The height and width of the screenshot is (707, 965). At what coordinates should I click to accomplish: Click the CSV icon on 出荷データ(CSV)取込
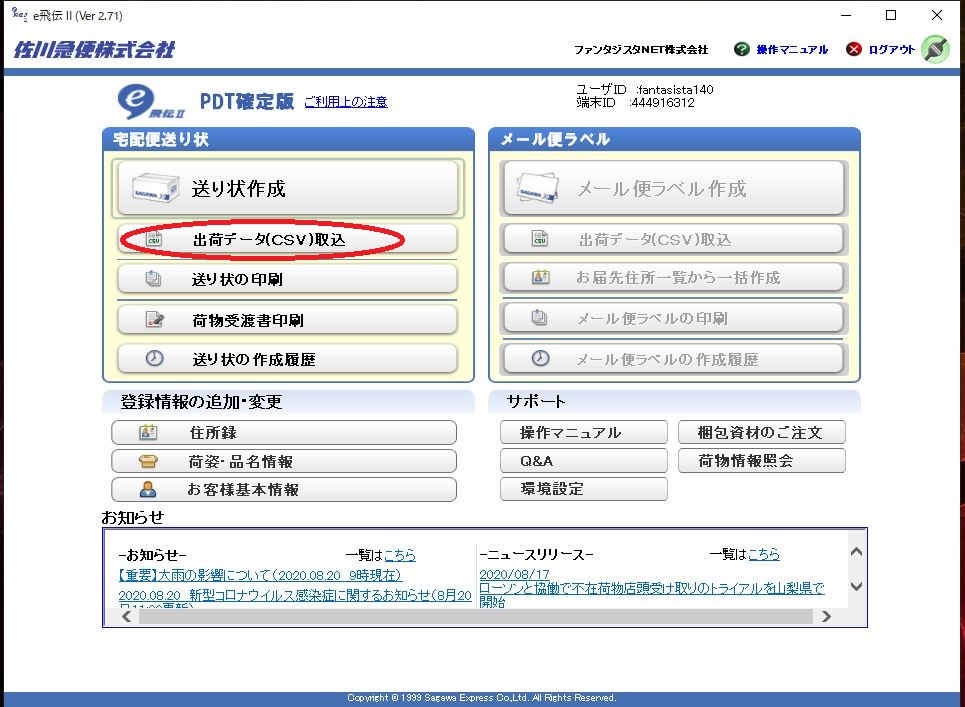[x=154, y=240]
